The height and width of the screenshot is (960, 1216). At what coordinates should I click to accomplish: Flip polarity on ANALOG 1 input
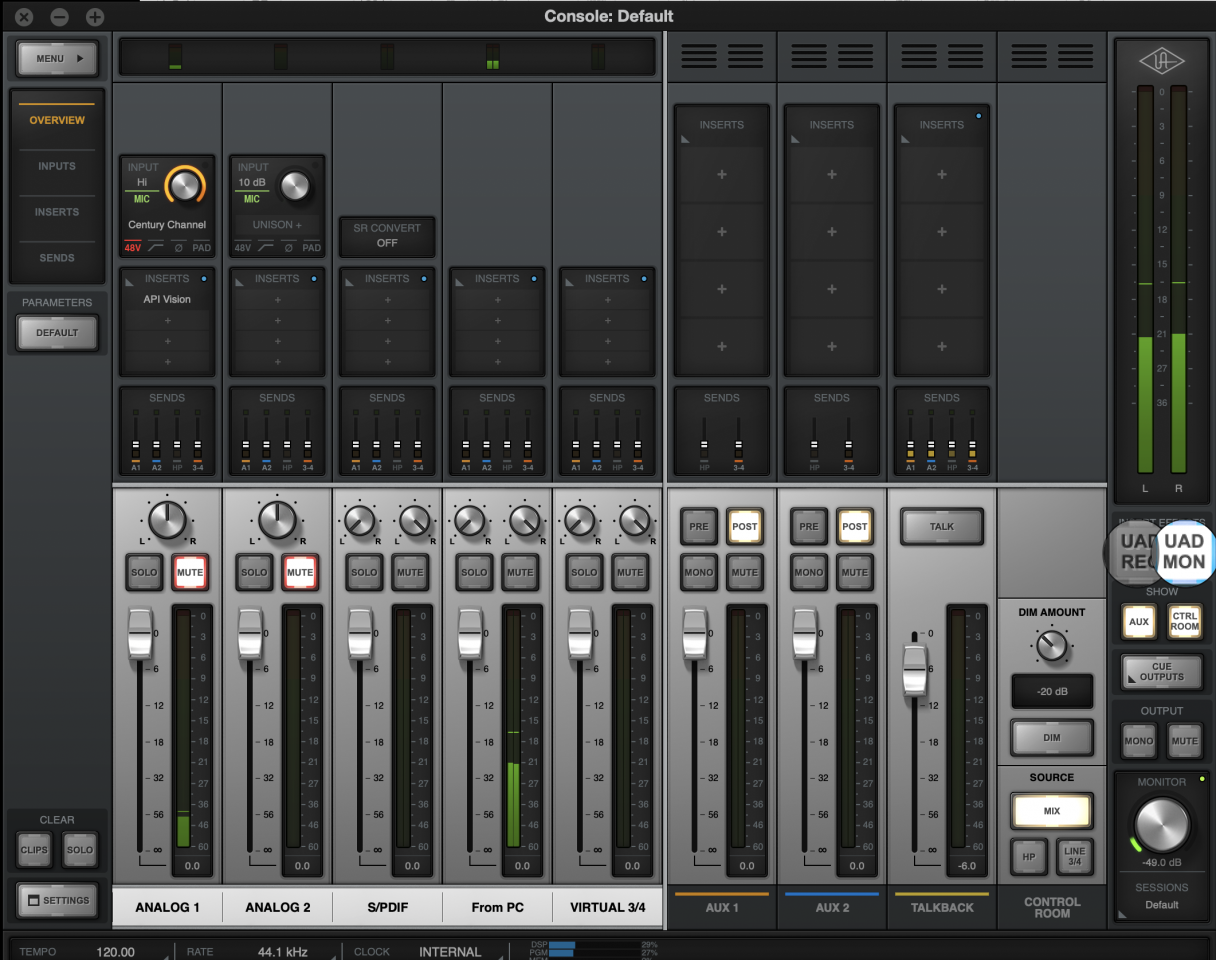[x=178, y=247]
